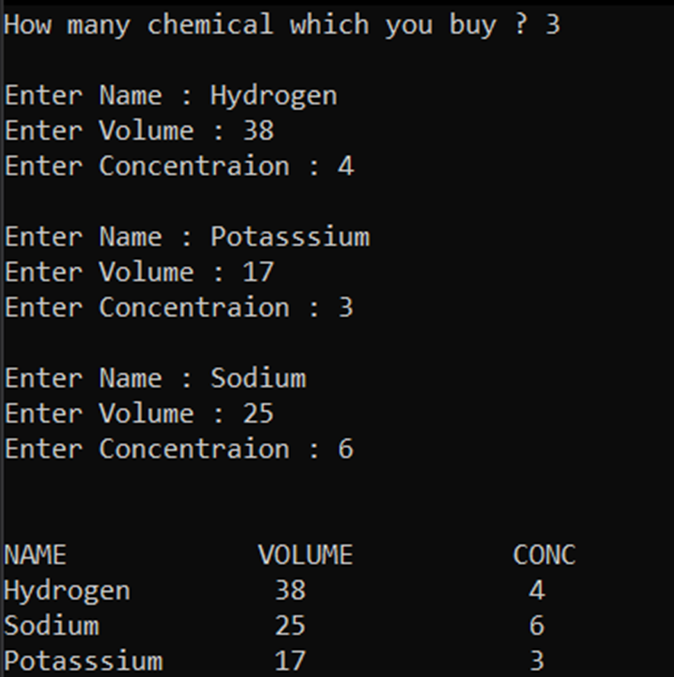This screenshot has width=674, height=677.
Task: Click the volume value 38 after prompt
Action: click(258, 131)
